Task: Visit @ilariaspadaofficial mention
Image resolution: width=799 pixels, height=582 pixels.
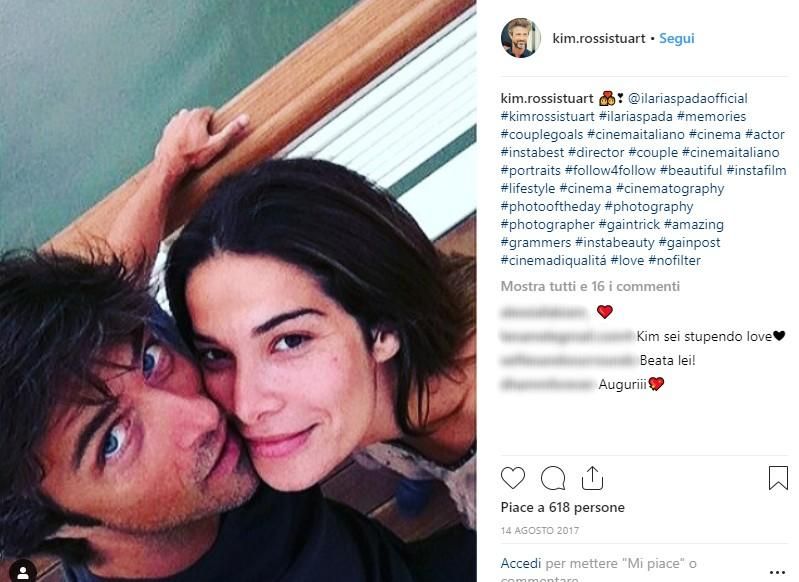Action: point(687,98)
